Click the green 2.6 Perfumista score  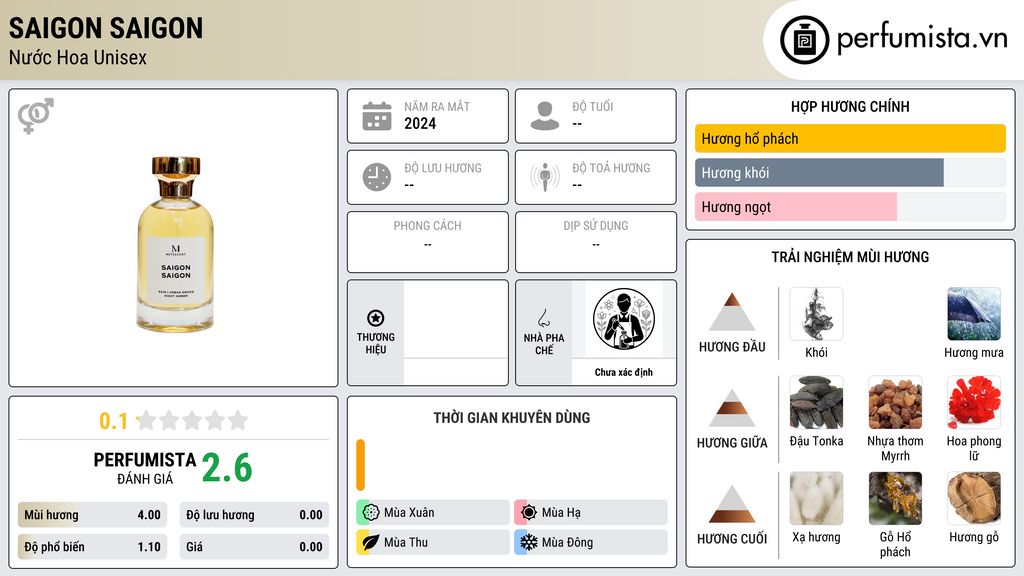tap(227, 468)
